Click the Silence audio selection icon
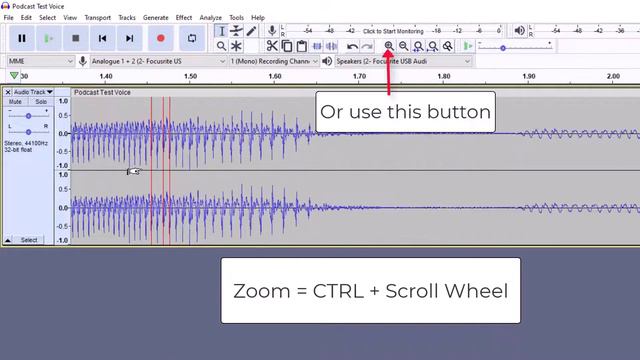640x360 pixels. 331,46
